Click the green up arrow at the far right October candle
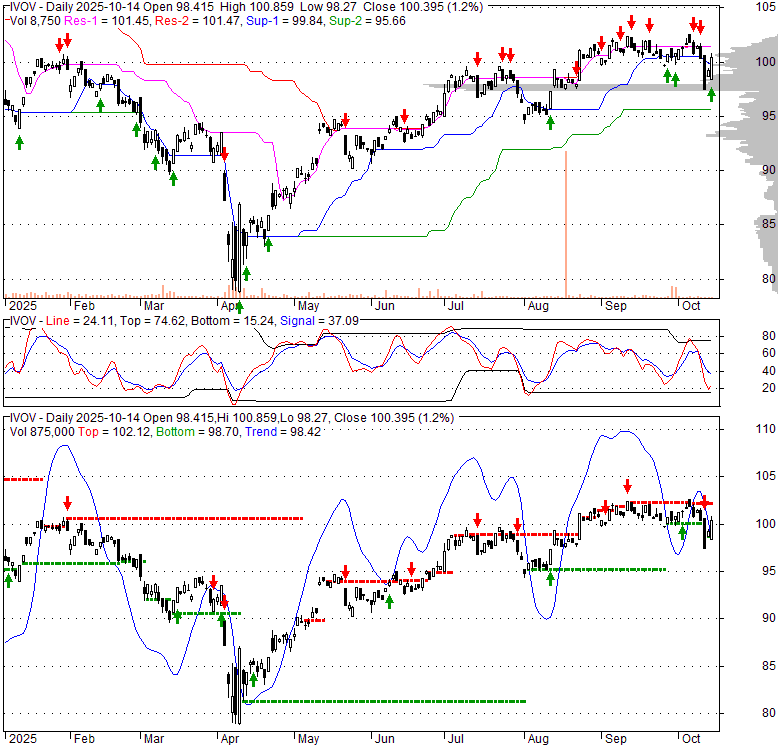This screenshot has width=780, height=745. [x=711, y=94]
